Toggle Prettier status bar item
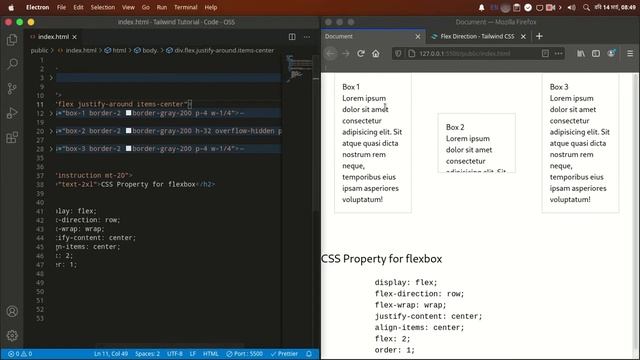The image size is (640, 360). (284, 354)
